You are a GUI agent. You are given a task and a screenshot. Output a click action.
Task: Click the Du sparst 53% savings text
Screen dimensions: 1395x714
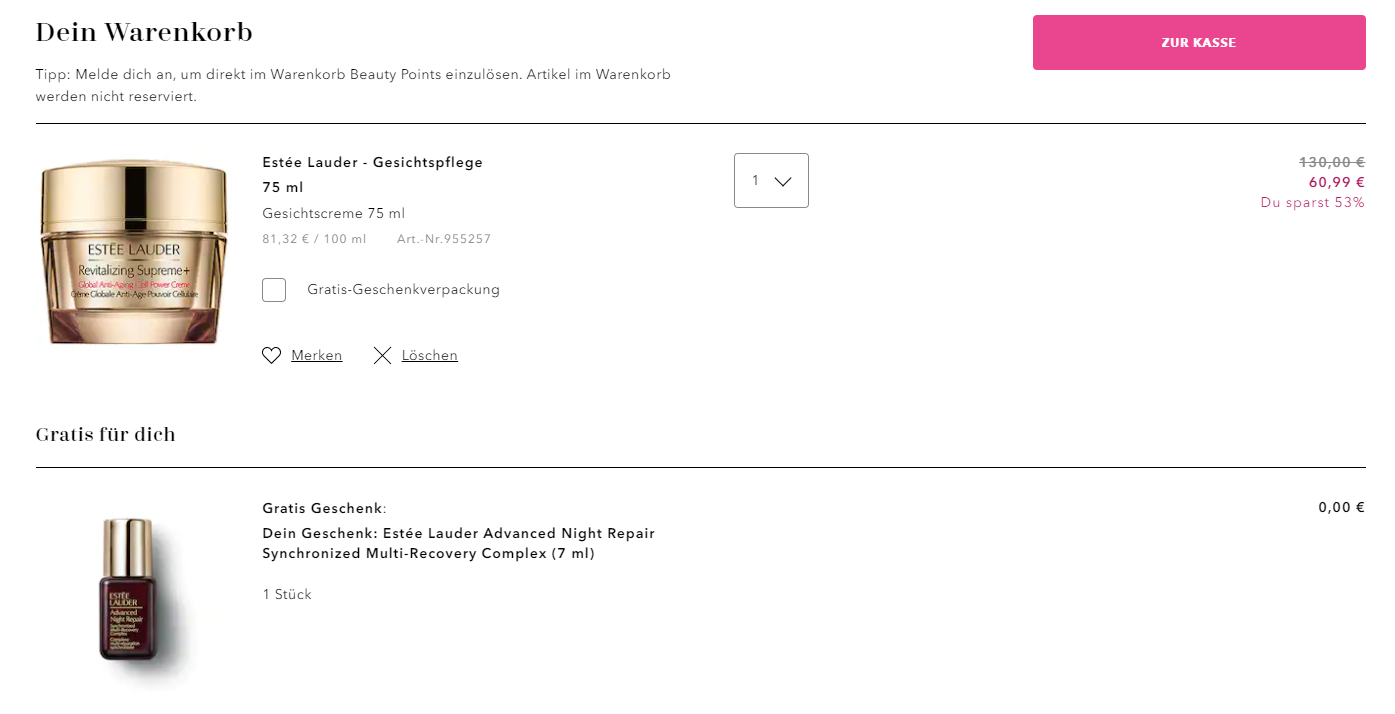point(1312,202)
